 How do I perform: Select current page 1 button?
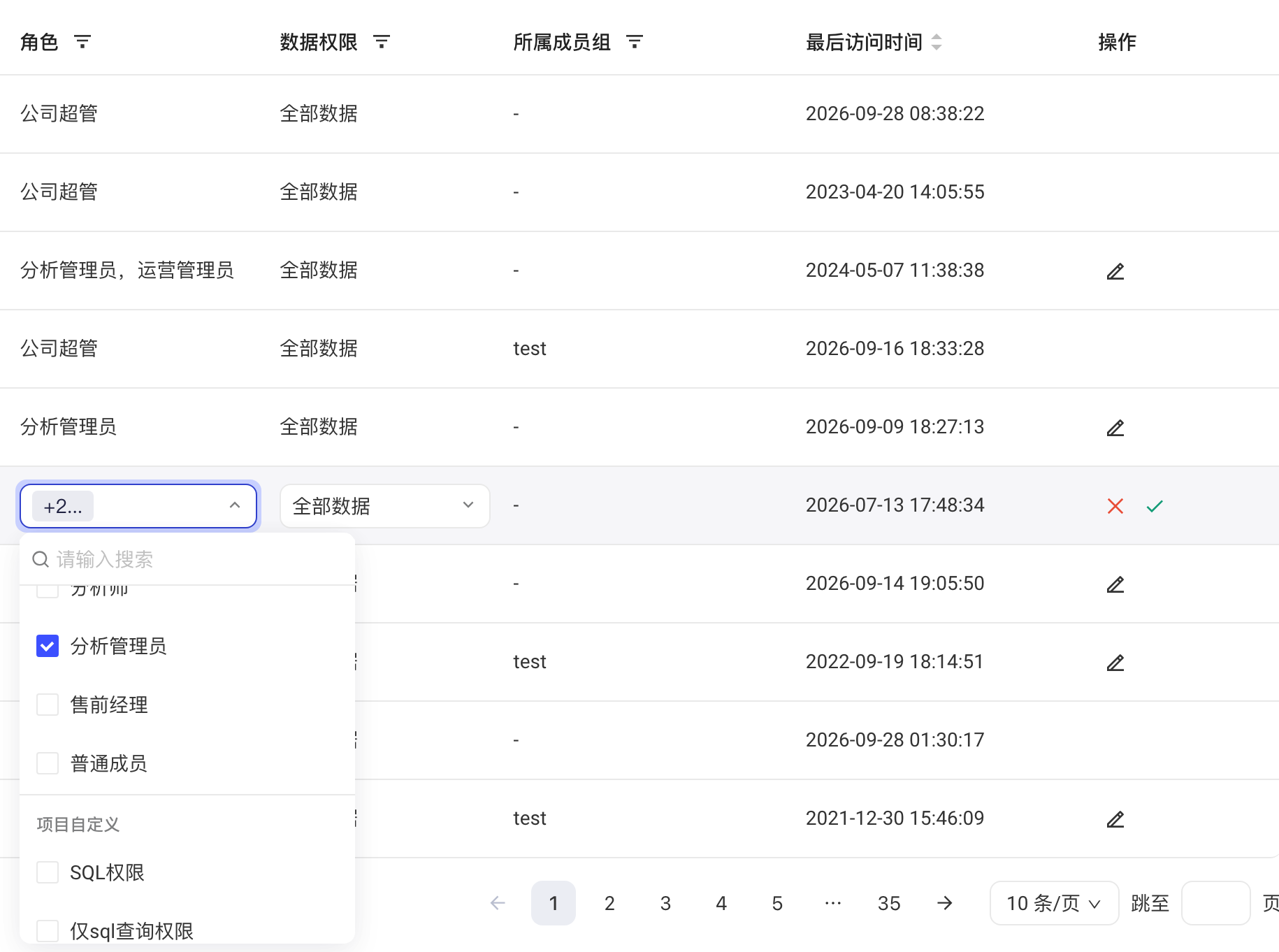click(x=554, y=903)
